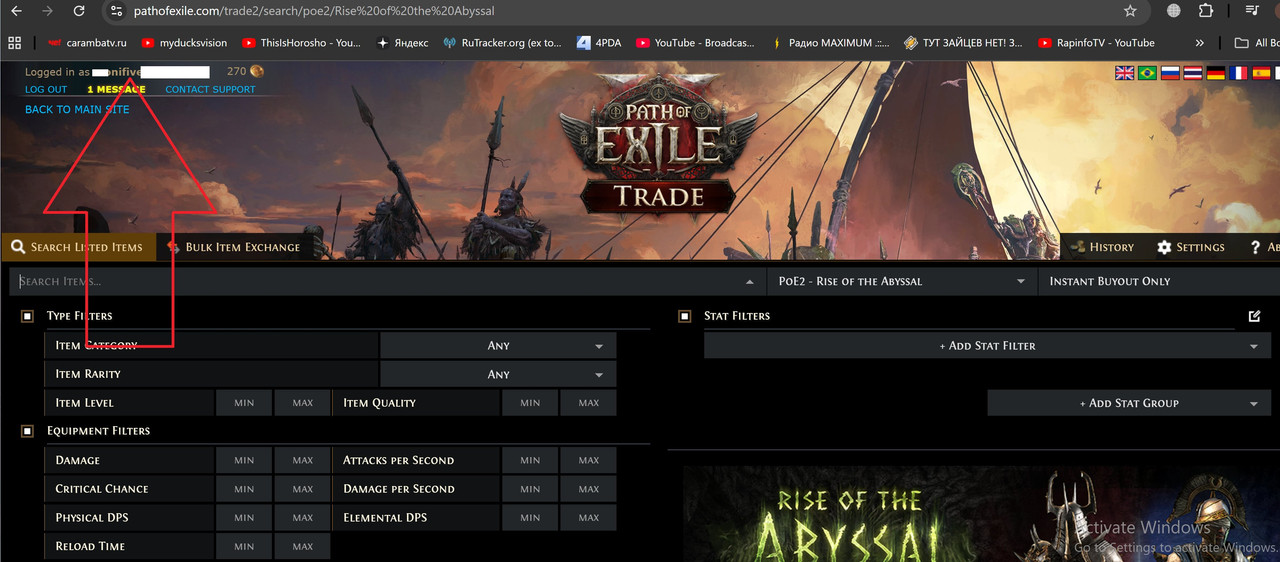
Task: Open the Settings tab
Action: tap(1191, 247)
